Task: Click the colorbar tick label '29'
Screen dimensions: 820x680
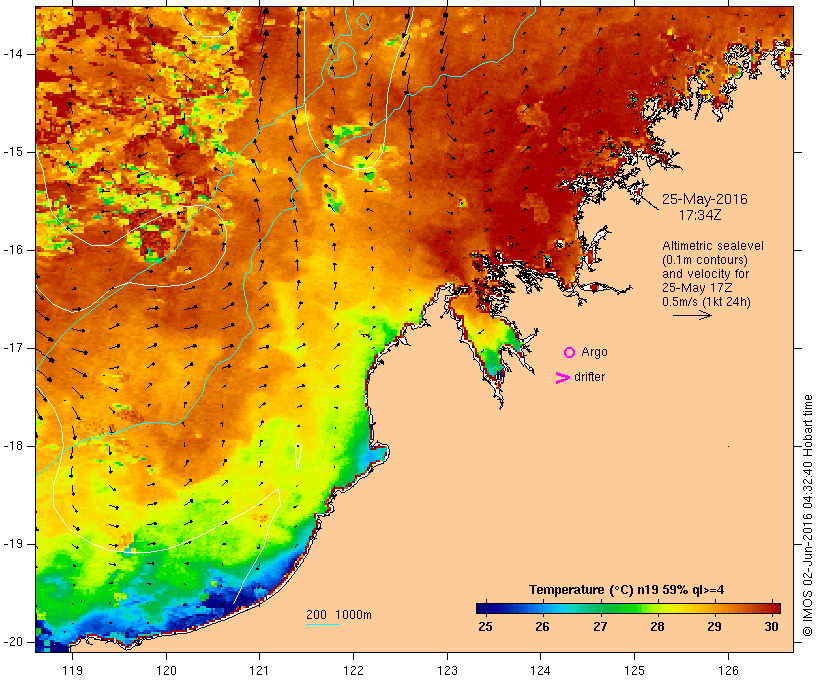Action: 714,627
